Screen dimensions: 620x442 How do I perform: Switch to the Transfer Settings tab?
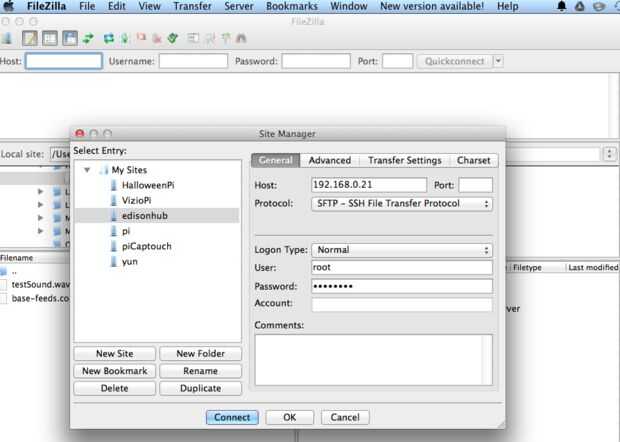[x=405, y=161]
